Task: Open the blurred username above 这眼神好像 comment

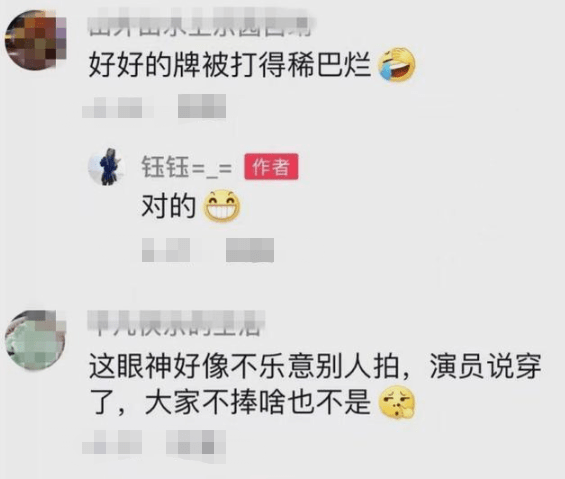Action: click(x=176, y=323)
